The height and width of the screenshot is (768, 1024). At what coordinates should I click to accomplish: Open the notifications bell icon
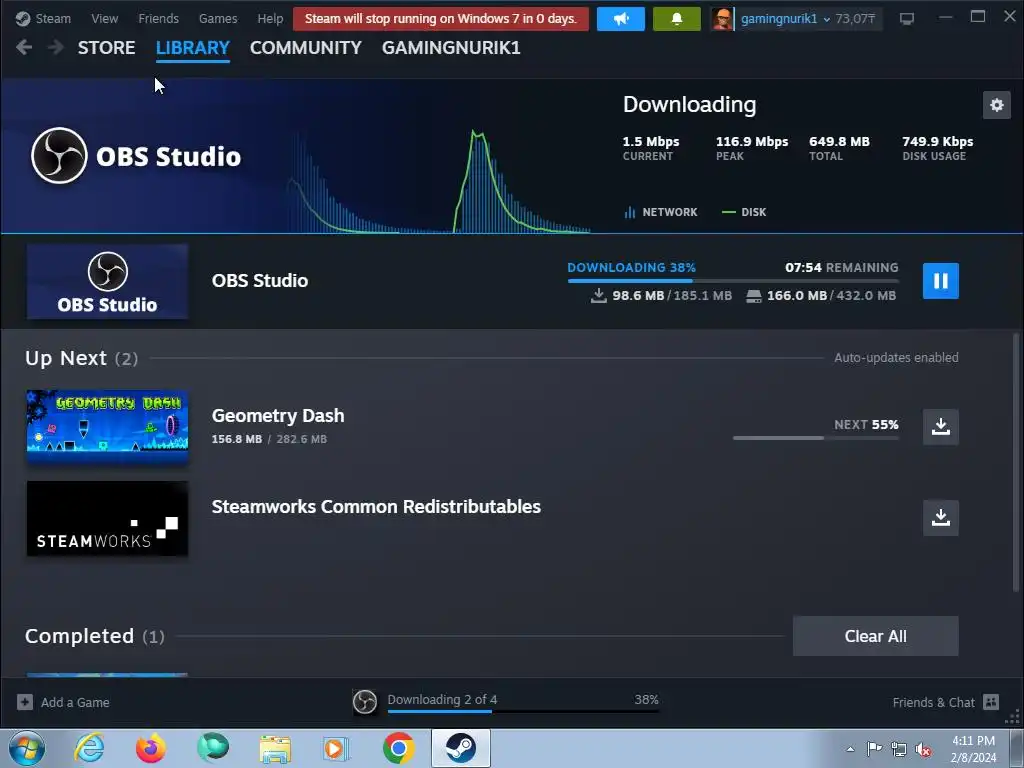coord(677,18)
